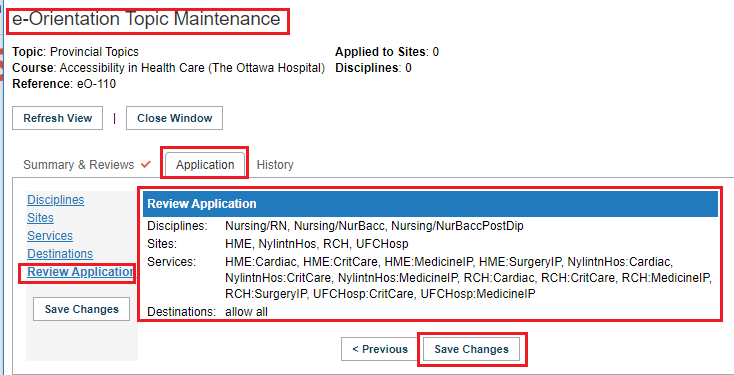Image resolution: width=734 pixels, height=375 pixels.
Task: Open the Services sidebar link
Action: 50,235
